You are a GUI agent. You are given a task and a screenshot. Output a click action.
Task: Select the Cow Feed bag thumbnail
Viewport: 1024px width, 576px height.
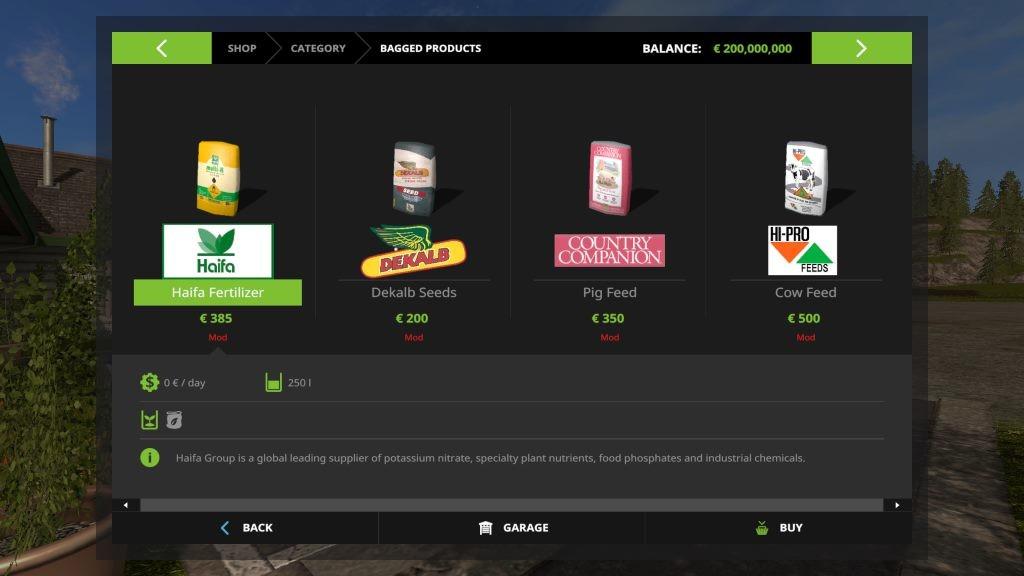tap(805, 178)
